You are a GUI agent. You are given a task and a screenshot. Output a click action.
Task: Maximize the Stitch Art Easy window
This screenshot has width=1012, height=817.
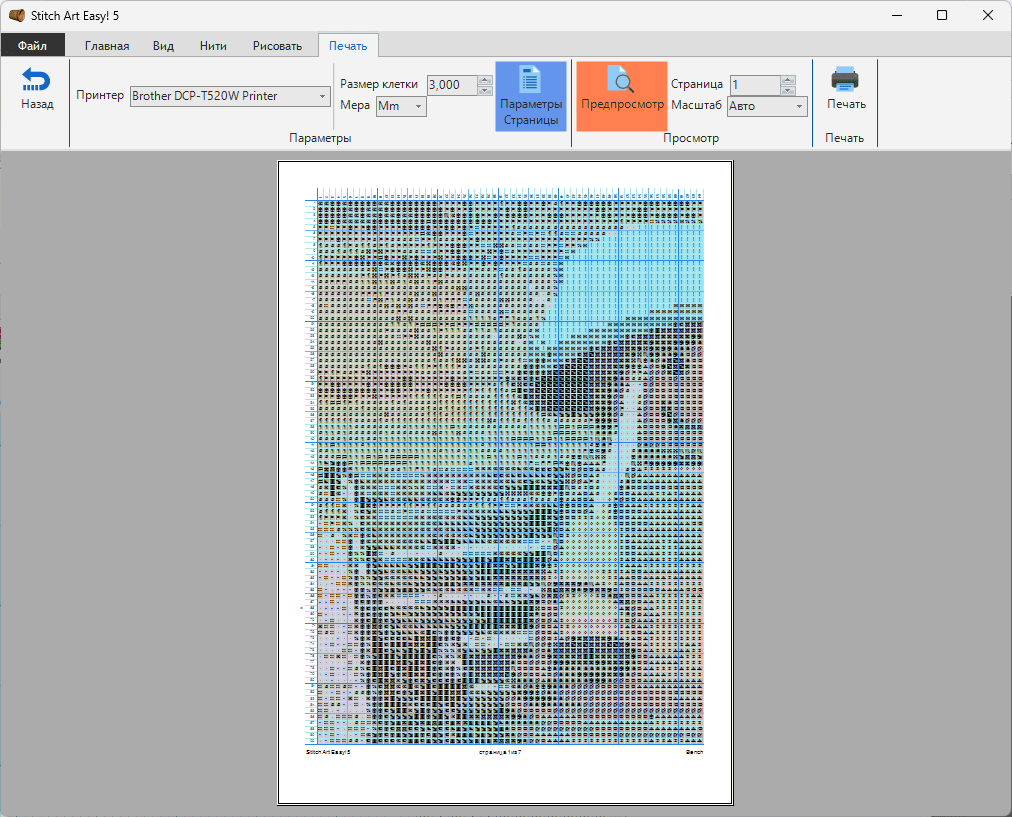pos(942,15)
